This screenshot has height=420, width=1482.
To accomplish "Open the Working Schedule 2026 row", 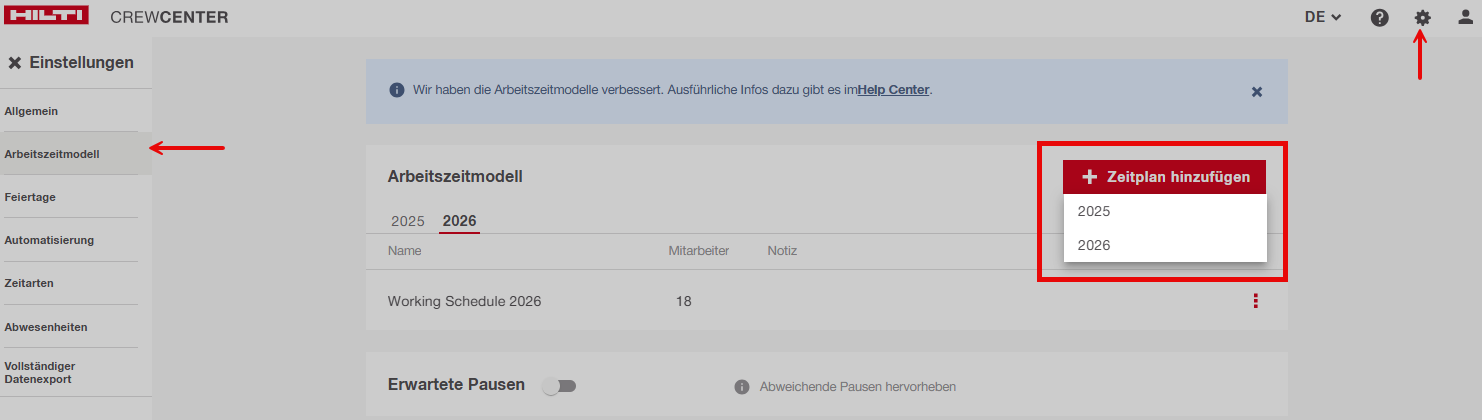I will [464, 301].
